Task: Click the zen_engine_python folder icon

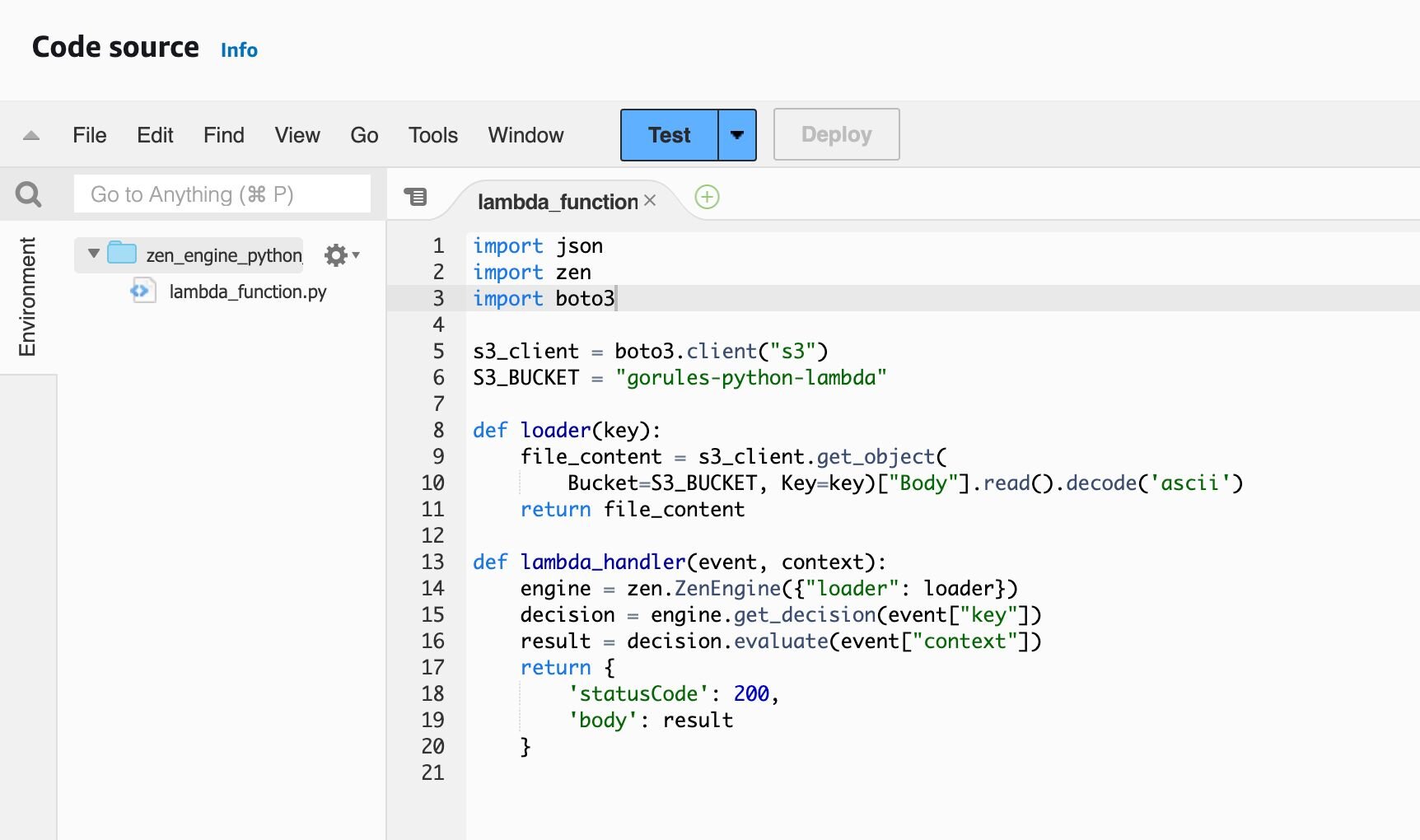Action: click(x=120, y=253)
